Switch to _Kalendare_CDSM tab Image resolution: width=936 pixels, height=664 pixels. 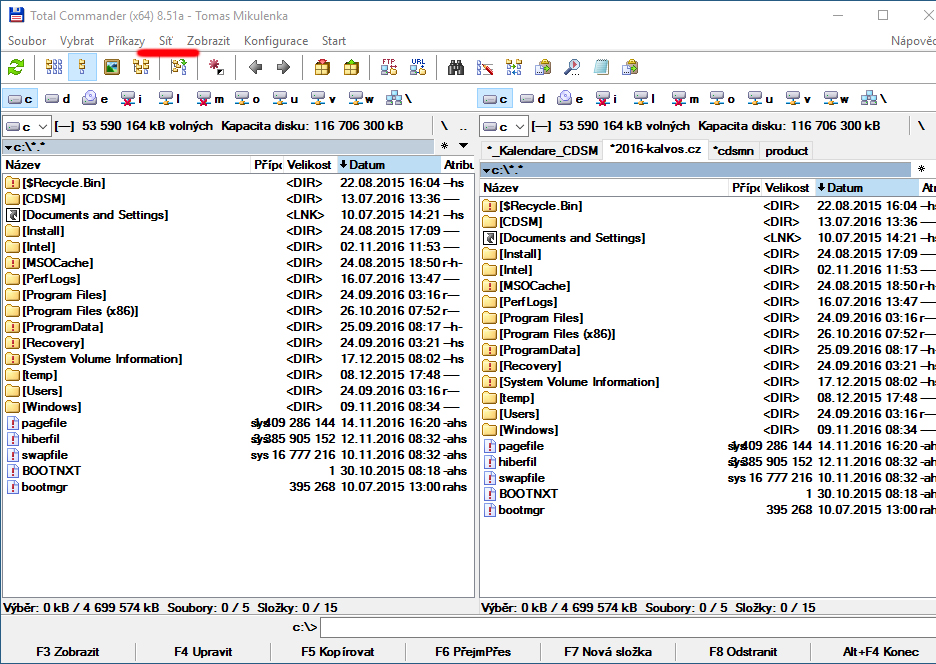(542, 150)
